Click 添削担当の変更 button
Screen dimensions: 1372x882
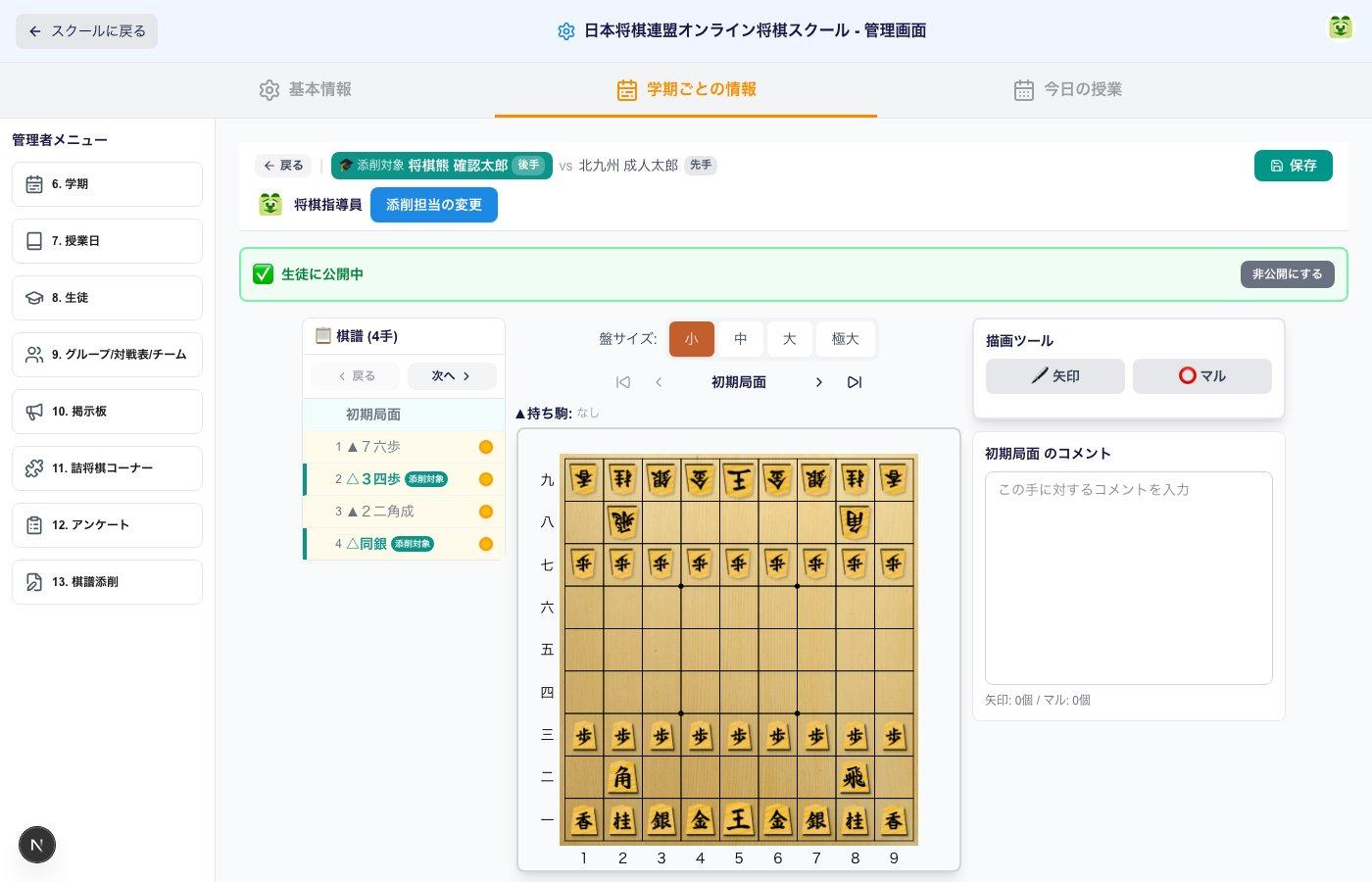pos(434,205)
